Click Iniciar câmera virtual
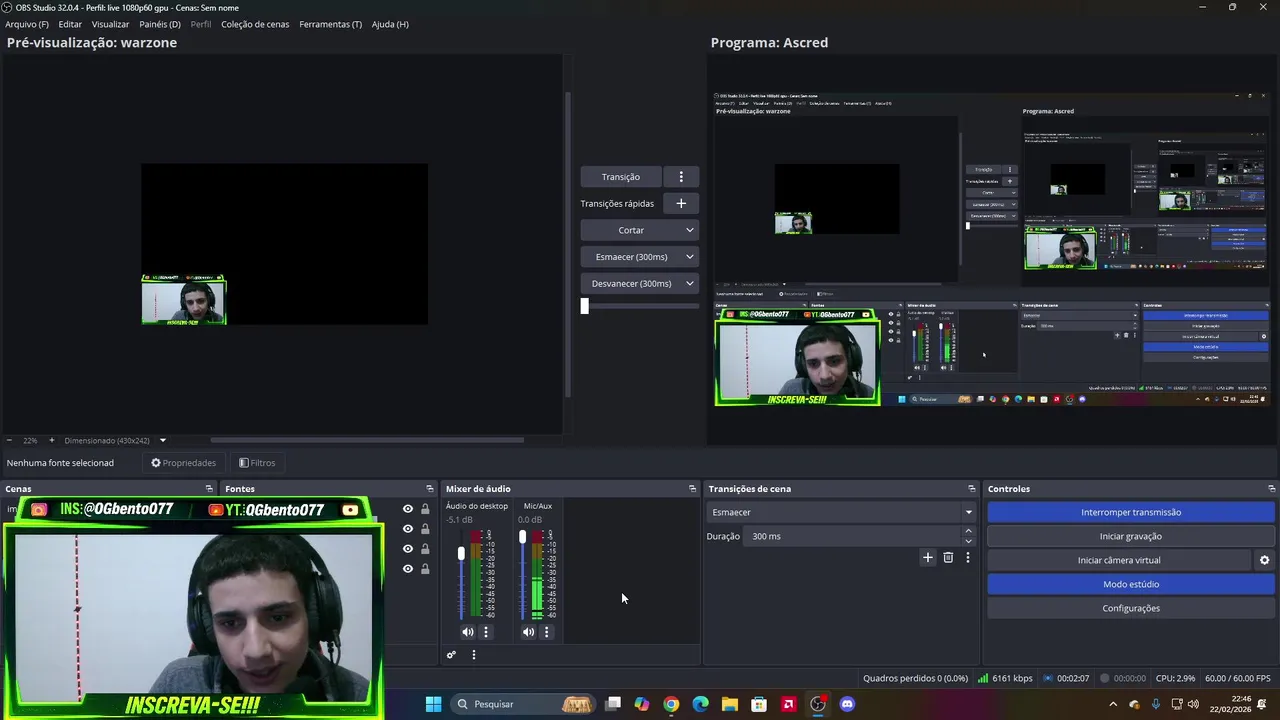This screenshot has height=720, width=1280. click(1119, 560)
